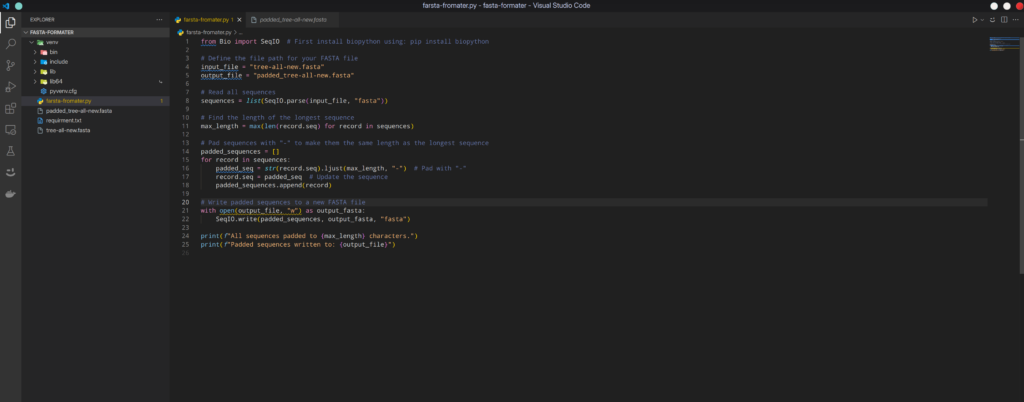Click 'max_length = max' on line 11
Viewport: 1024px width, 402px height.
(x=231, y=126)
